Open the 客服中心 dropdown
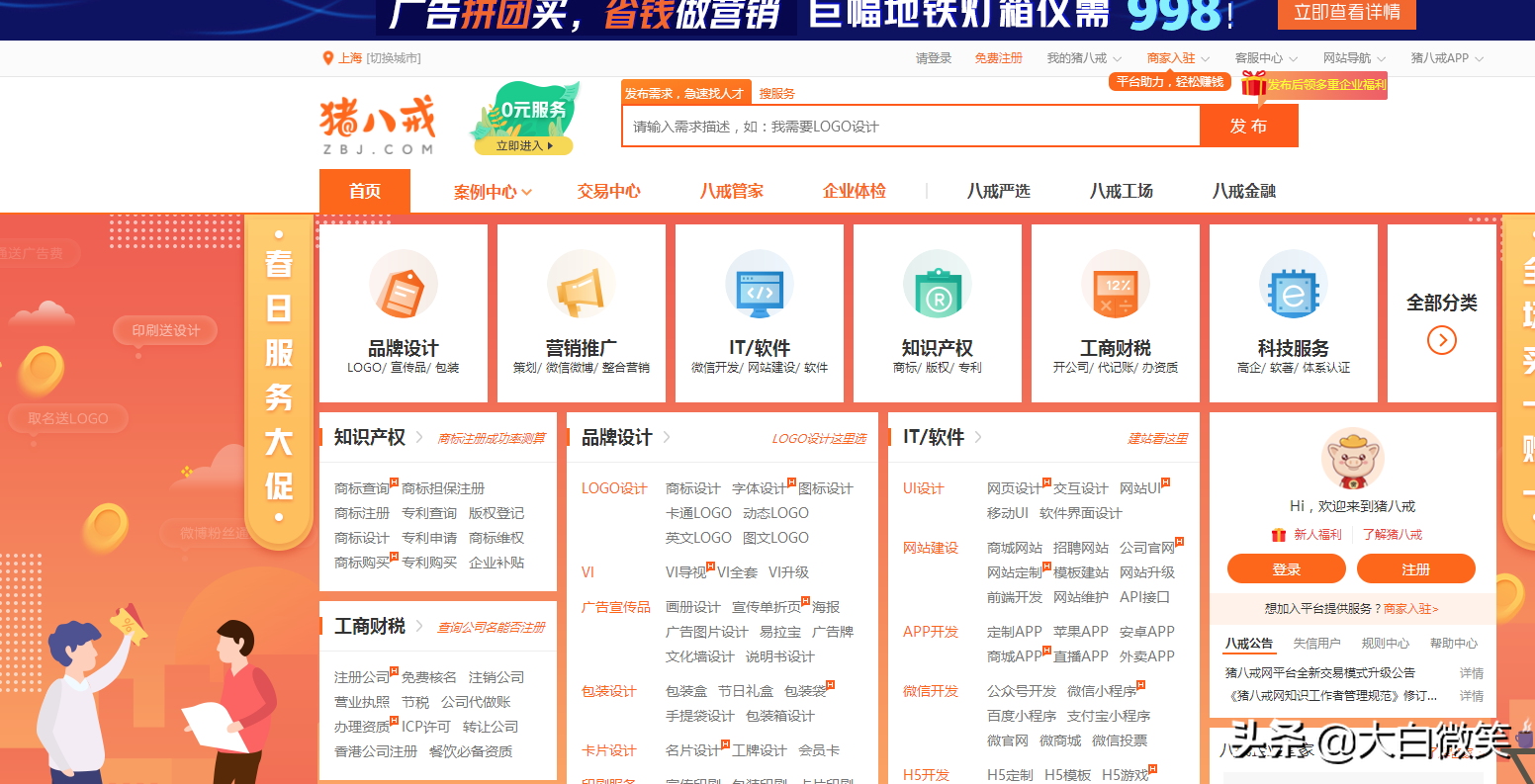Image resolution: width=1535 pixels, height=784 pixels. (x=1266, y=58)
